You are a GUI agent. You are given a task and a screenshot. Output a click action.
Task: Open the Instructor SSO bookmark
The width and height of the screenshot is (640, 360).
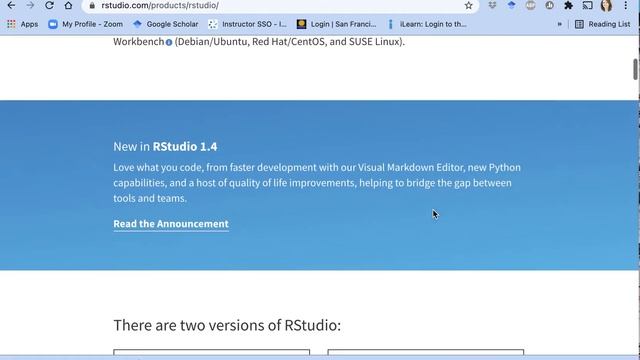247,24
